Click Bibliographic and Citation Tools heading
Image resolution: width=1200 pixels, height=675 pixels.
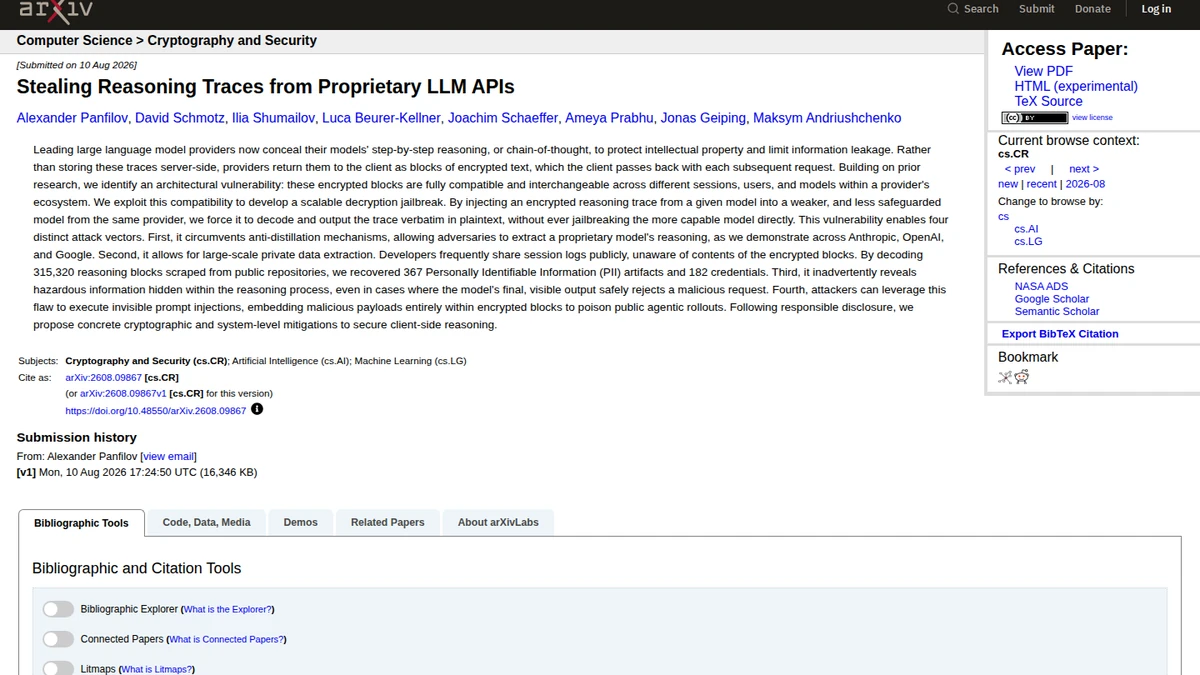click(137, 568)
